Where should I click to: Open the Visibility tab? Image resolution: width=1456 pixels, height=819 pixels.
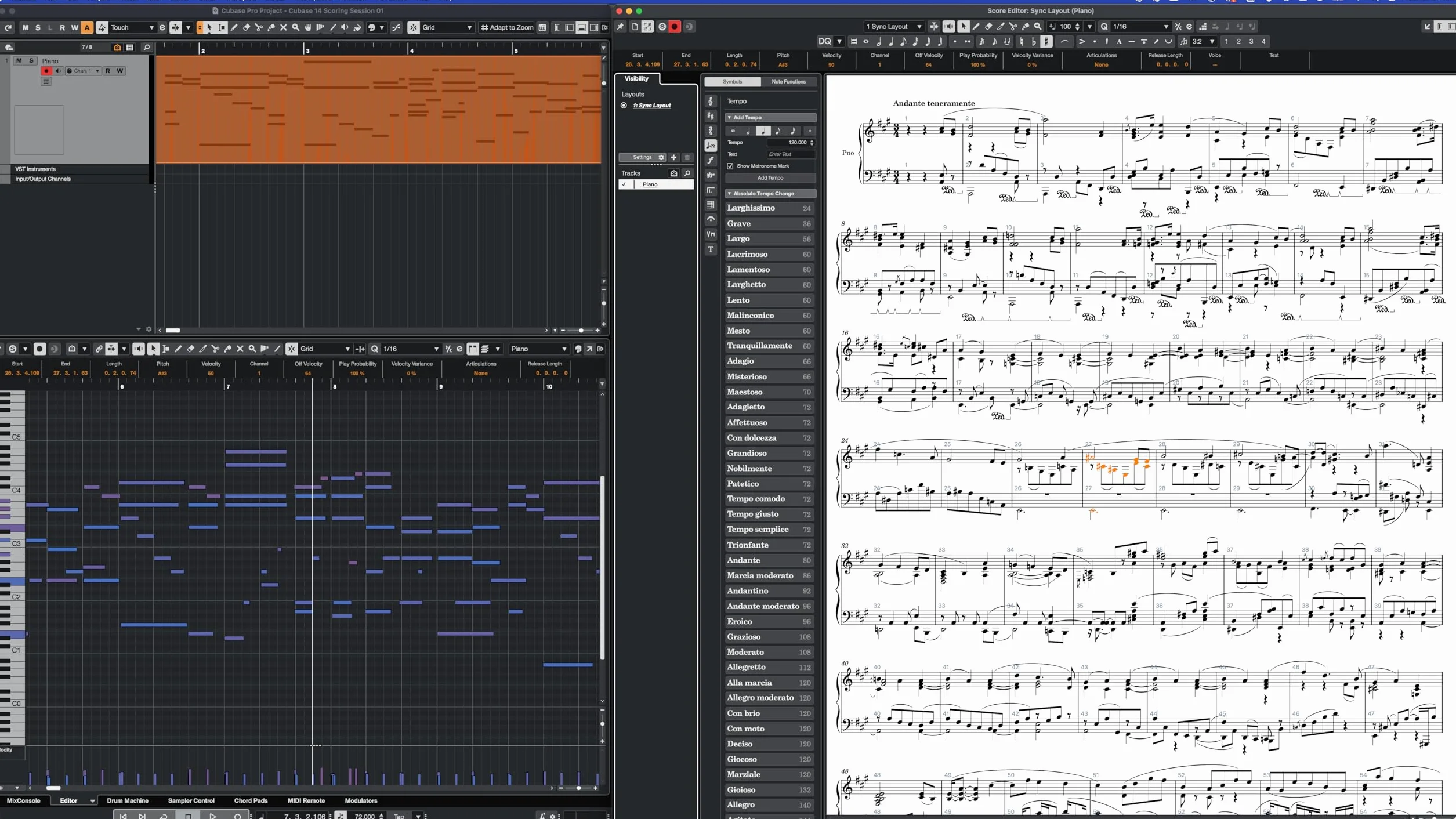pyautogui.click(x=636, y=78)
